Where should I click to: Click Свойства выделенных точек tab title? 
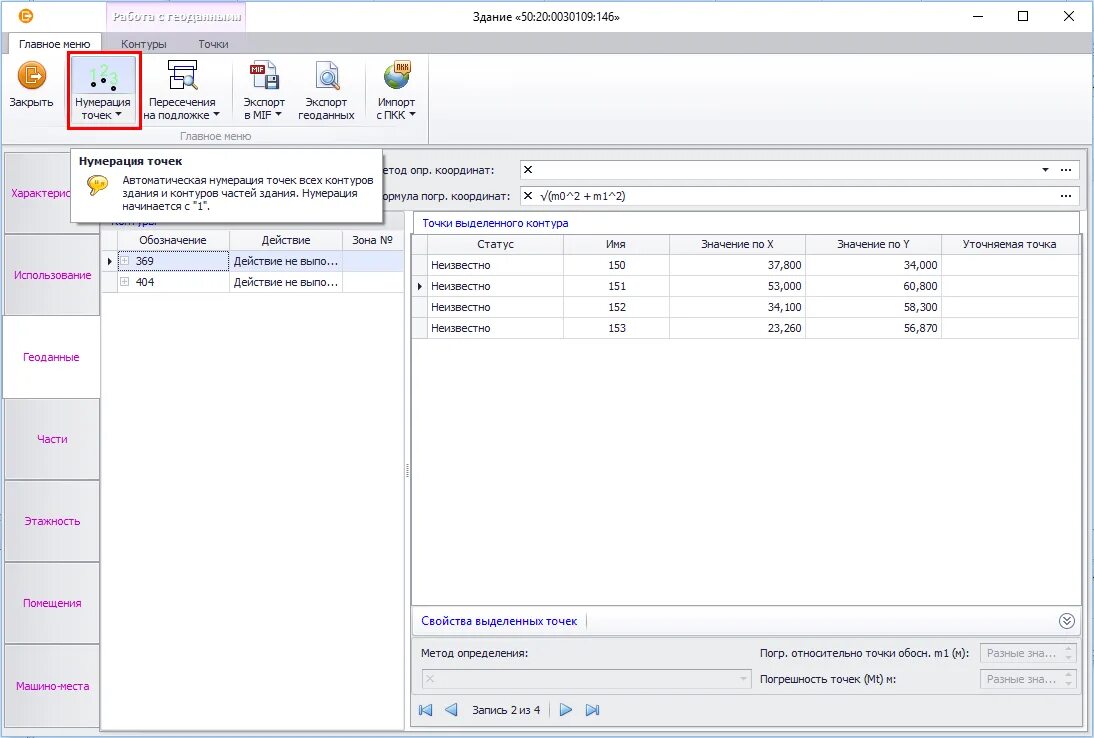point(499,621)
